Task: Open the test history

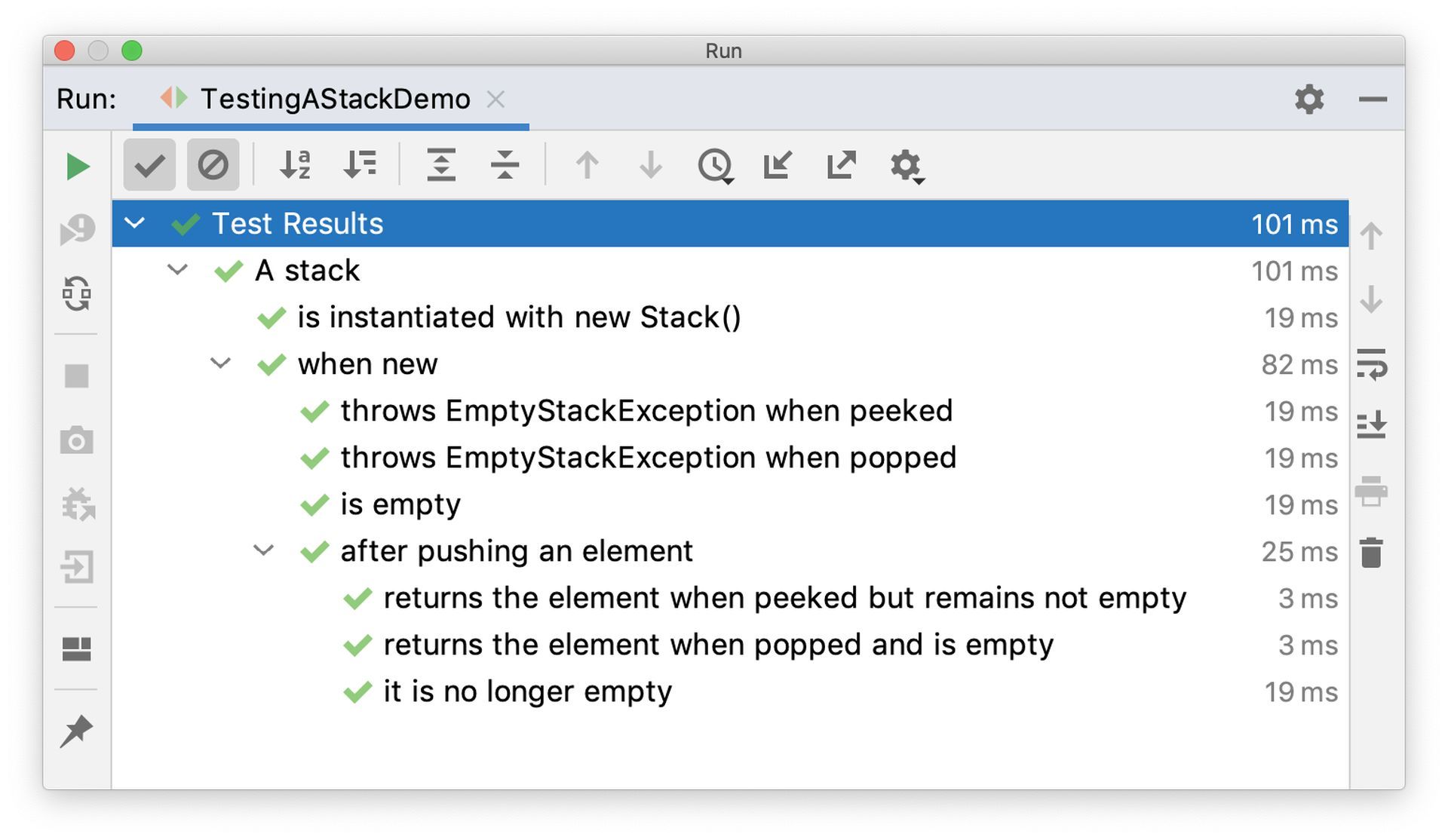Action: coord(714,164)
